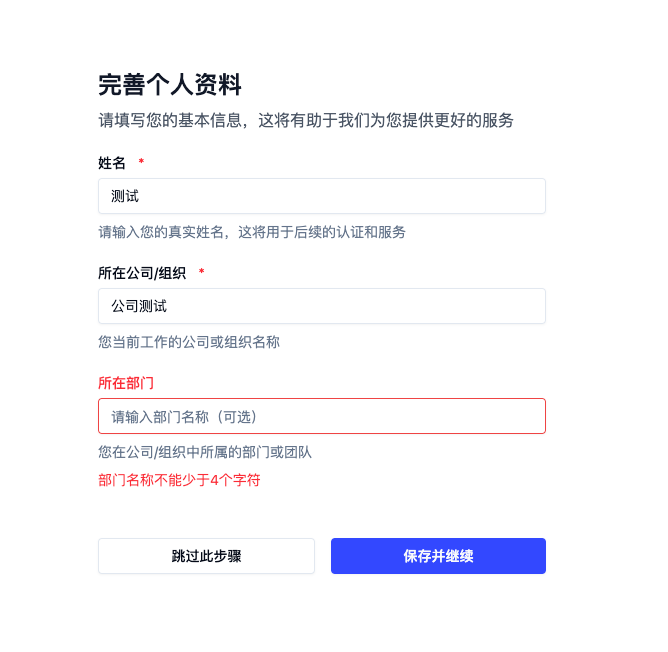Click the hint 您在公司/组织中所属的部门或团队
668x652 pixels.
point(205,452)
